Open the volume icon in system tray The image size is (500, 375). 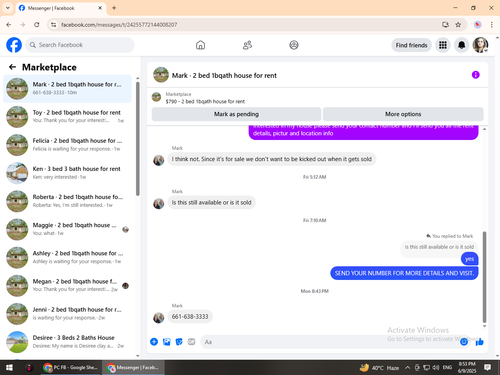point(436,367)
